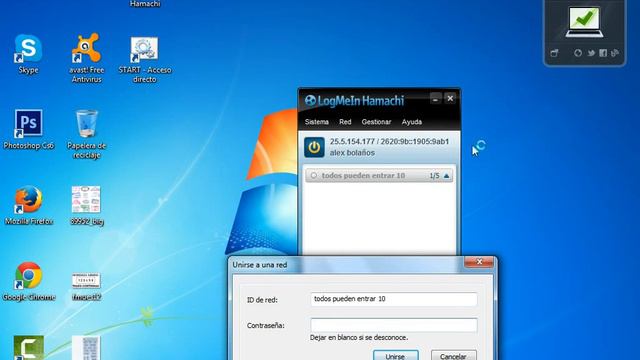
Task: Click the widget refresh circle icon
Action: (578, 53)
